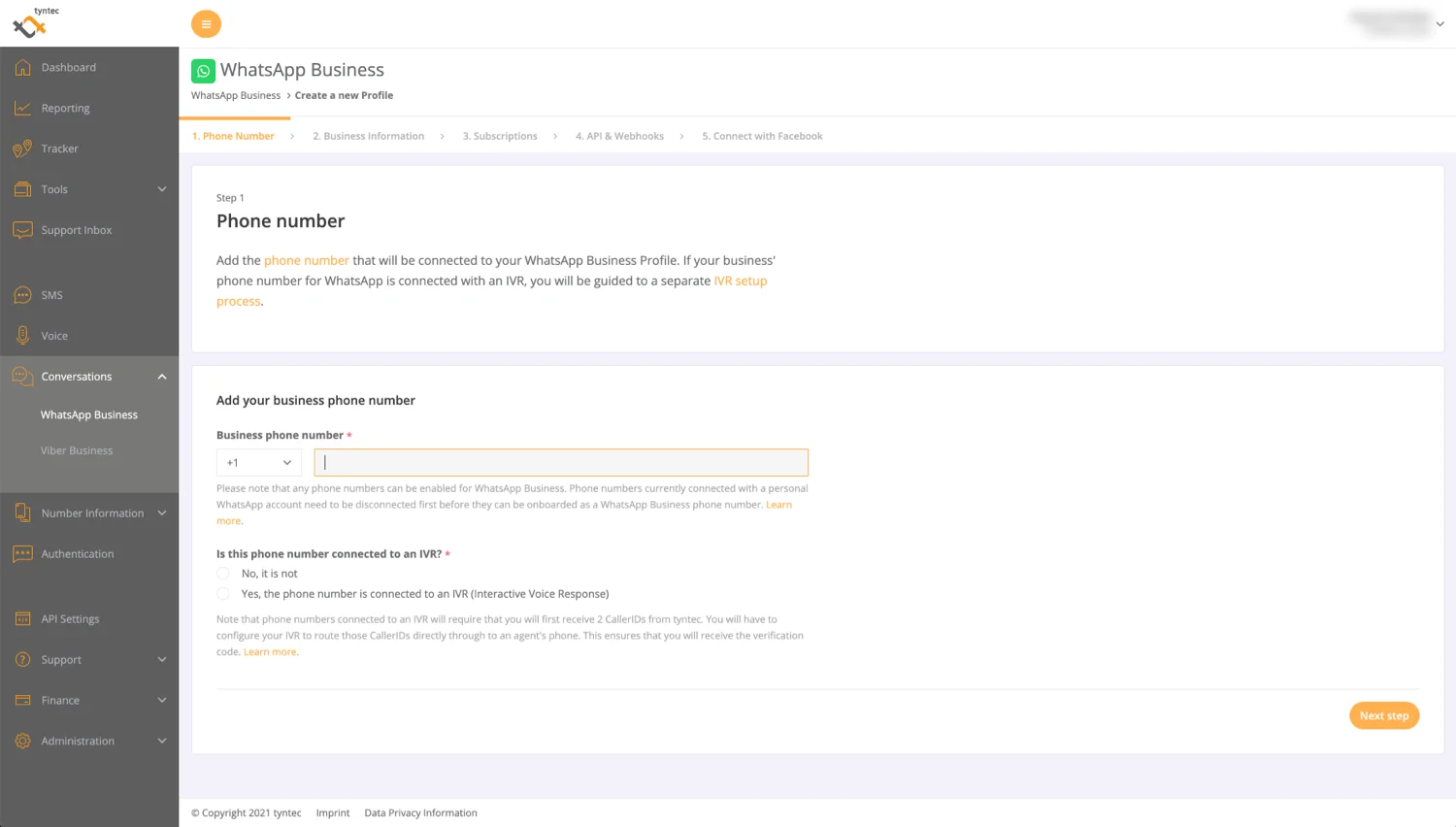Viewport: 1456px width, 827px height.
Task: Click the SMS bubble icon
Action: point(22,295)
